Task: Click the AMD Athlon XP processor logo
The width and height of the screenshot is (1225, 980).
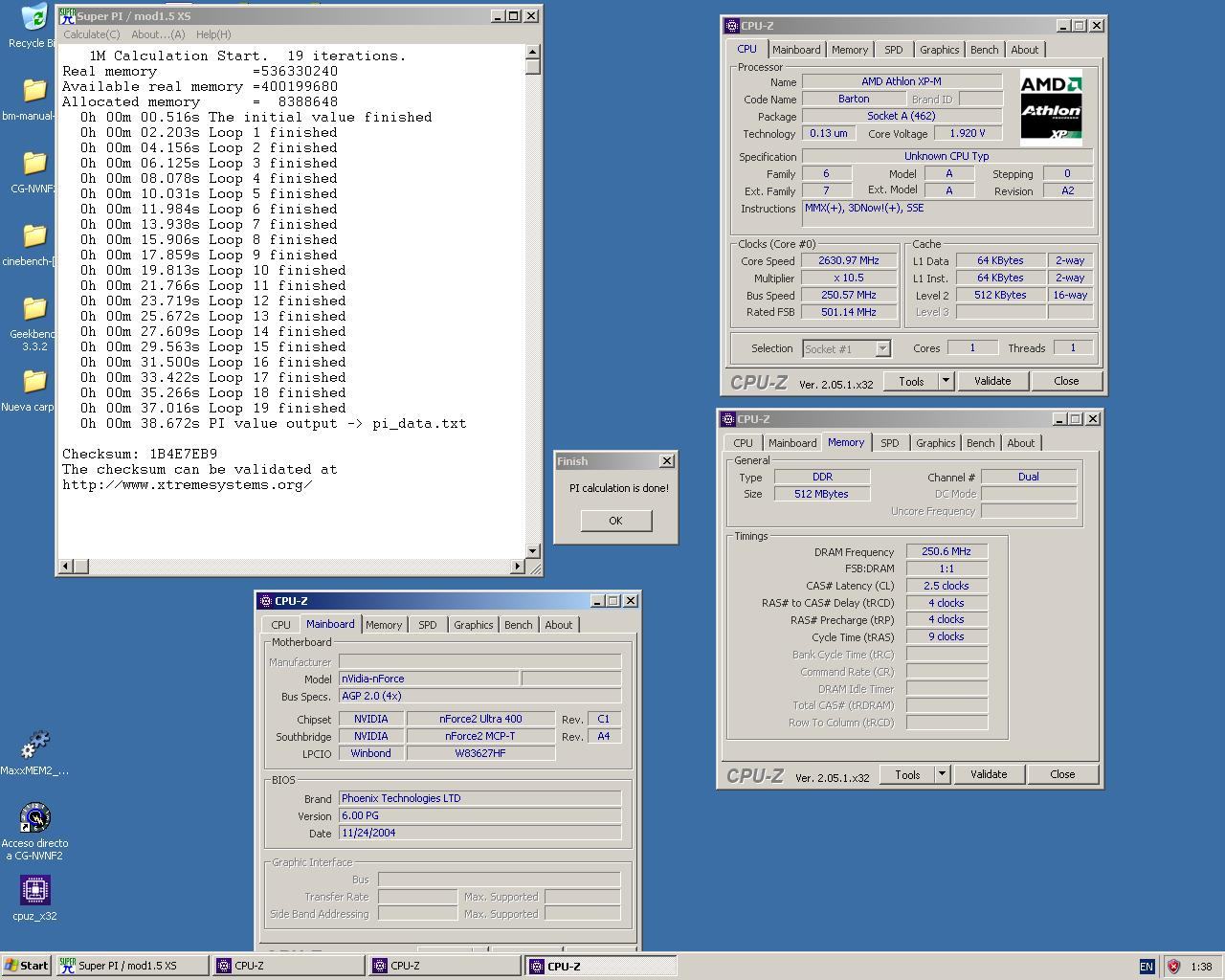Action: point(1051,107)
